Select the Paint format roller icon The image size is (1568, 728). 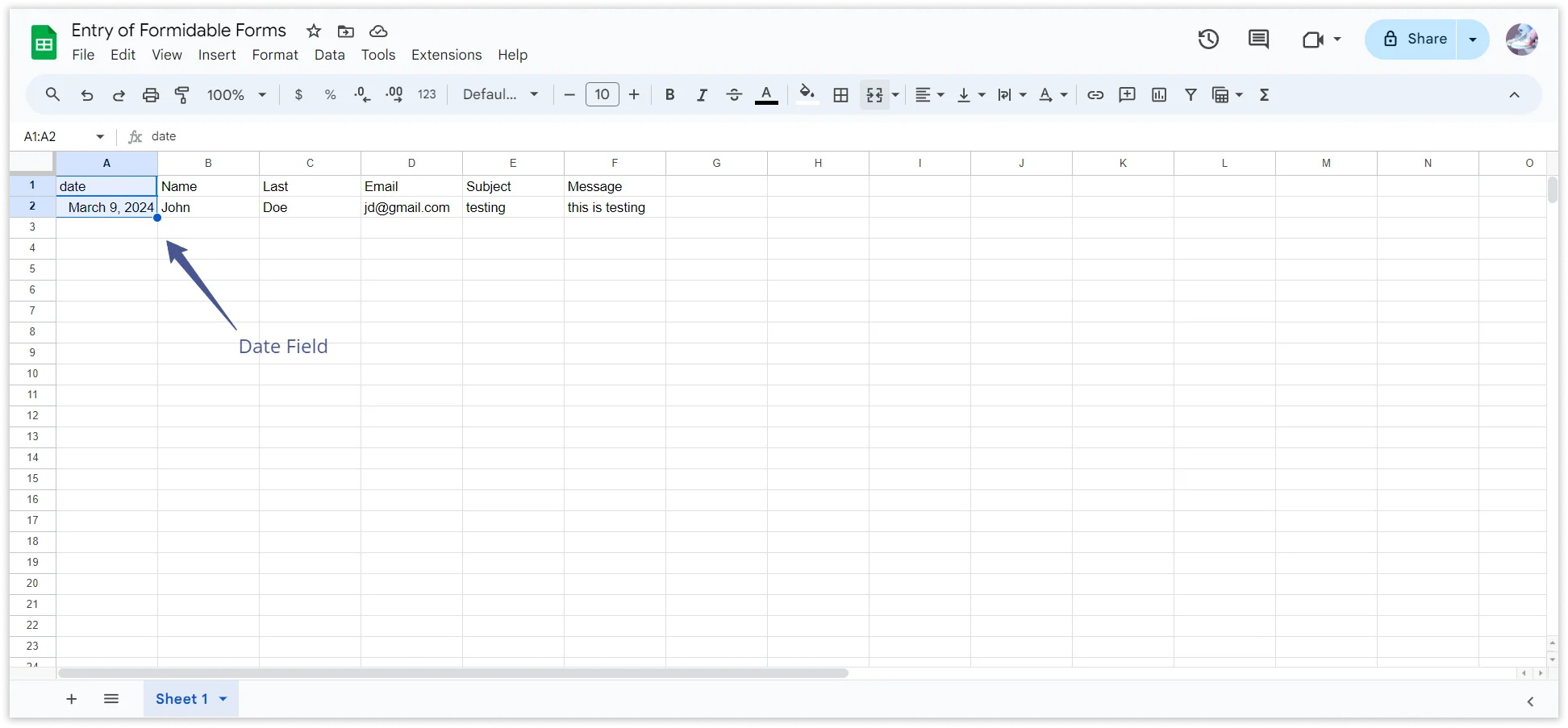click(x=182, y=95)
